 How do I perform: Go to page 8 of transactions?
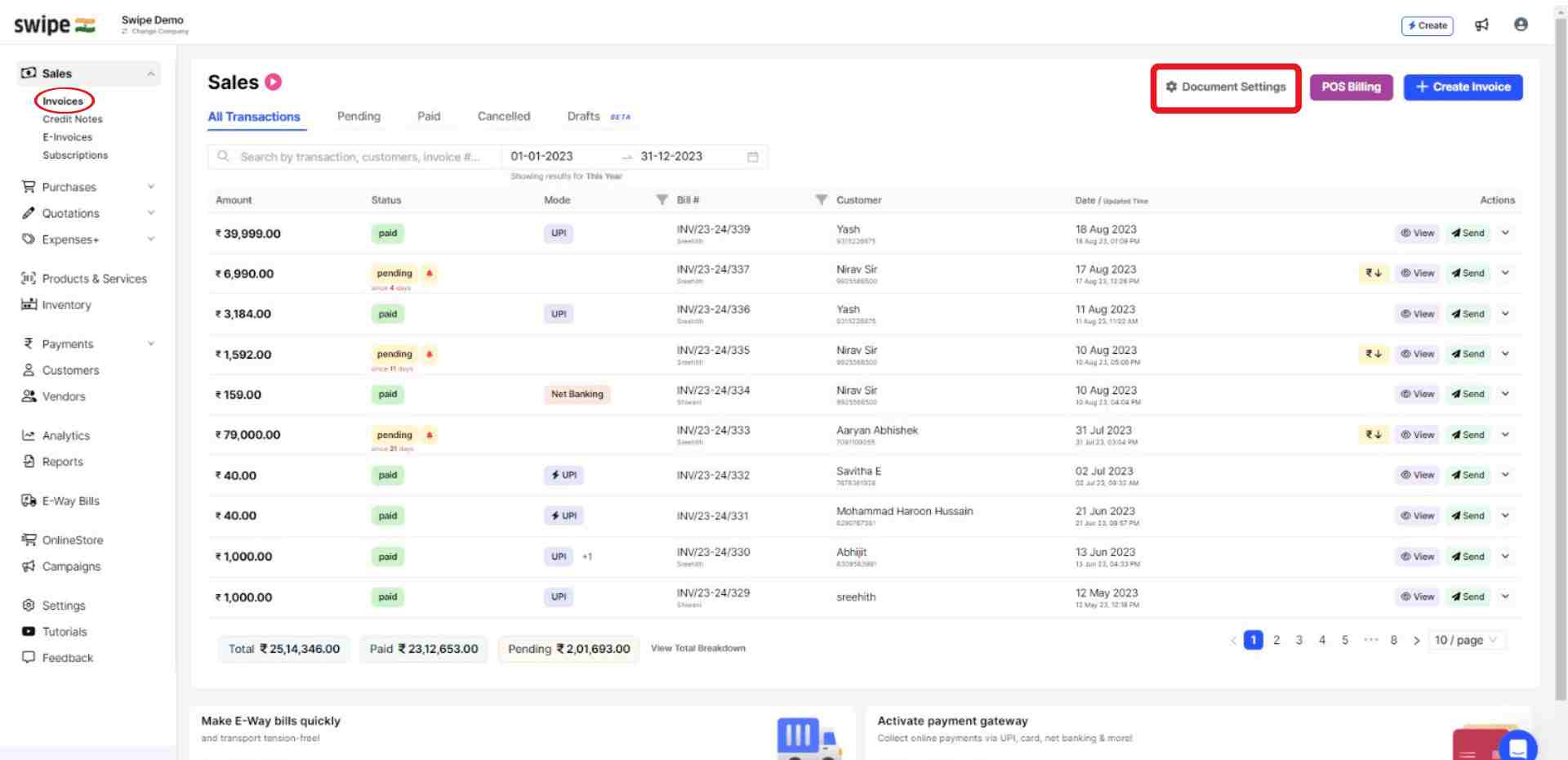(1393, 640)
